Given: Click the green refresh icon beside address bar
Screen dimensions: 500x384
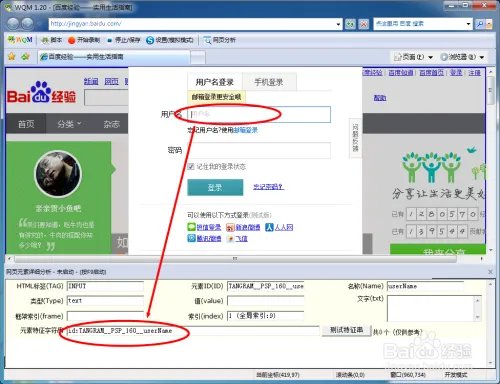Looking at the screenshot, I should coord(350,24).
